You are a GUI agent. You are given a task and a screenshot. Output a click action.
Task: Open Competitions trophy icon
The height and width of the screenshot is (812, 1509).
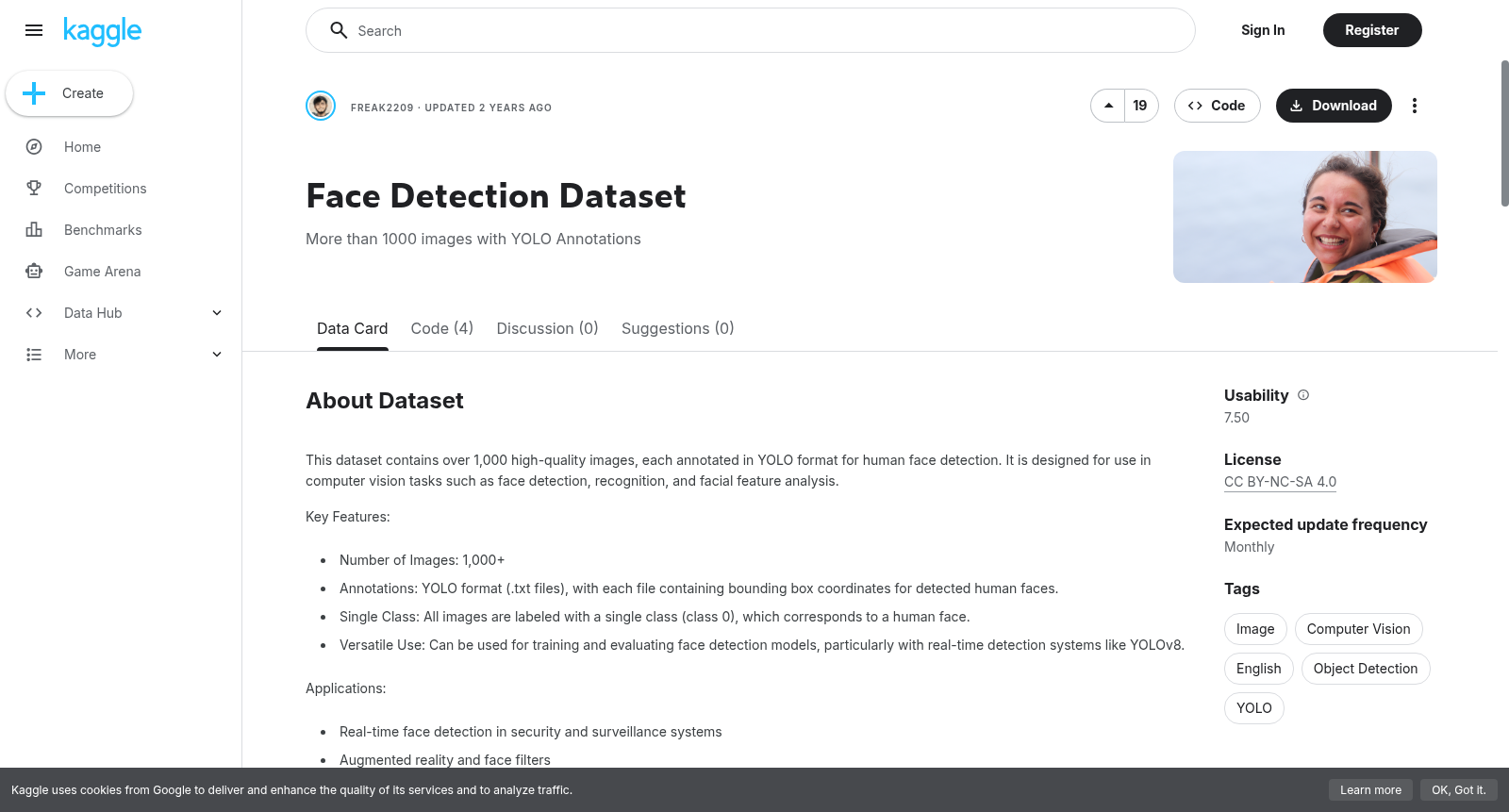tap(34, 189)
